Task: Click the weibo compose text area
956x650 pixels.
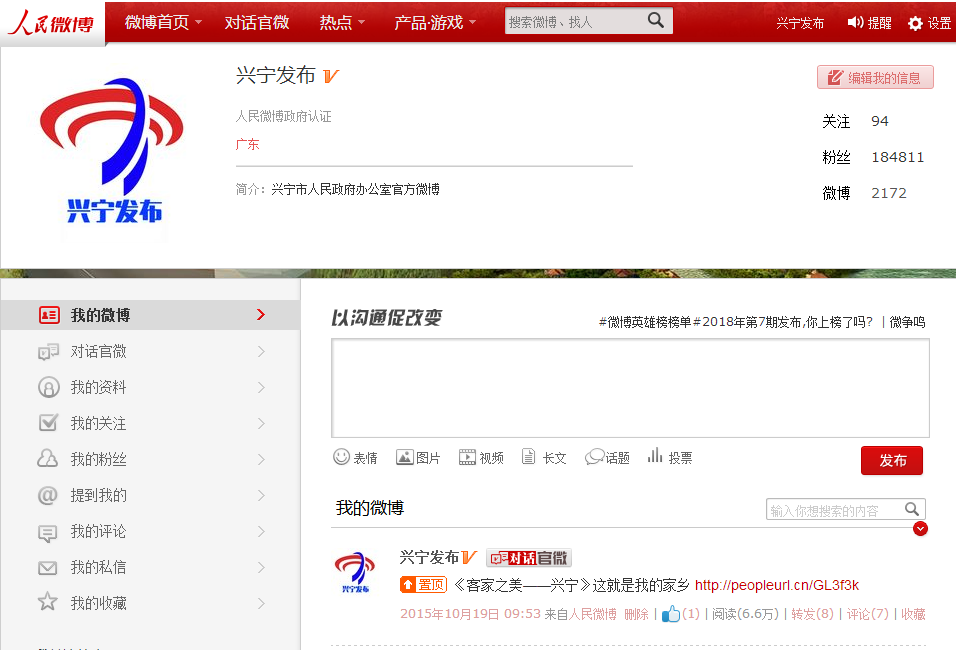Action: coord(630,388)
